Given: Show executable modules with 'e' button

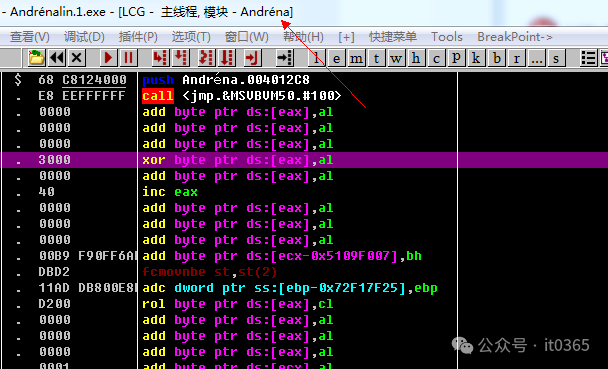Looking at the screenshot, I should (336, 58).
